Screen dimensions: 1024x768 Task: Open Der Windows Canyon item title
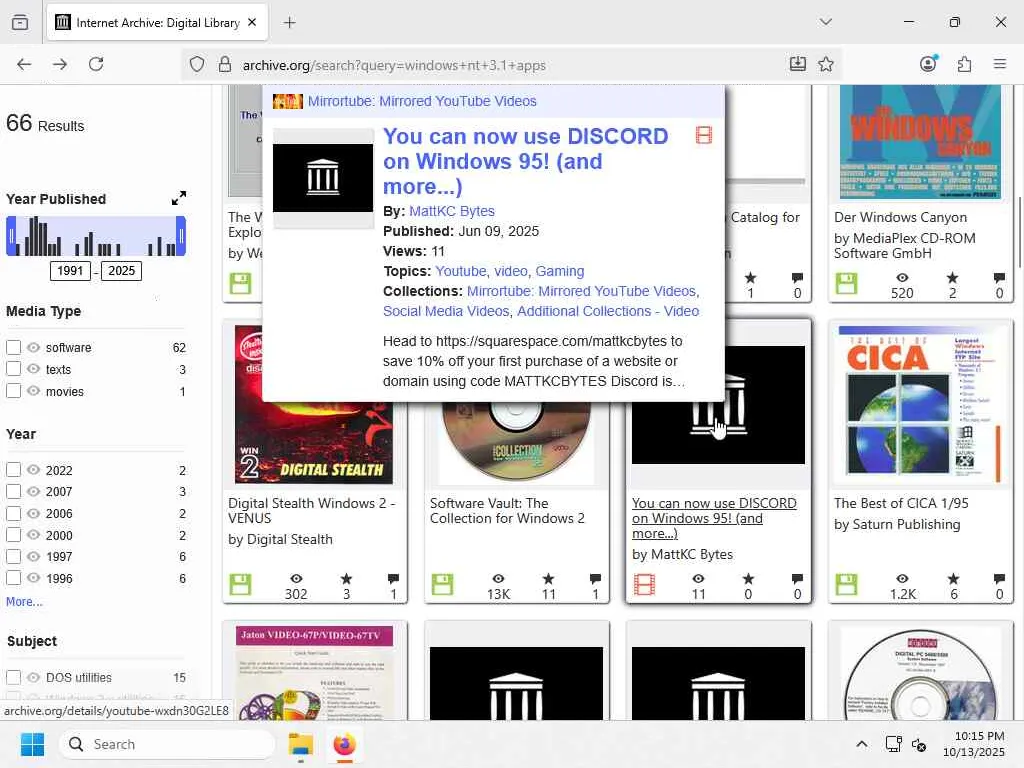click(900, 217)
